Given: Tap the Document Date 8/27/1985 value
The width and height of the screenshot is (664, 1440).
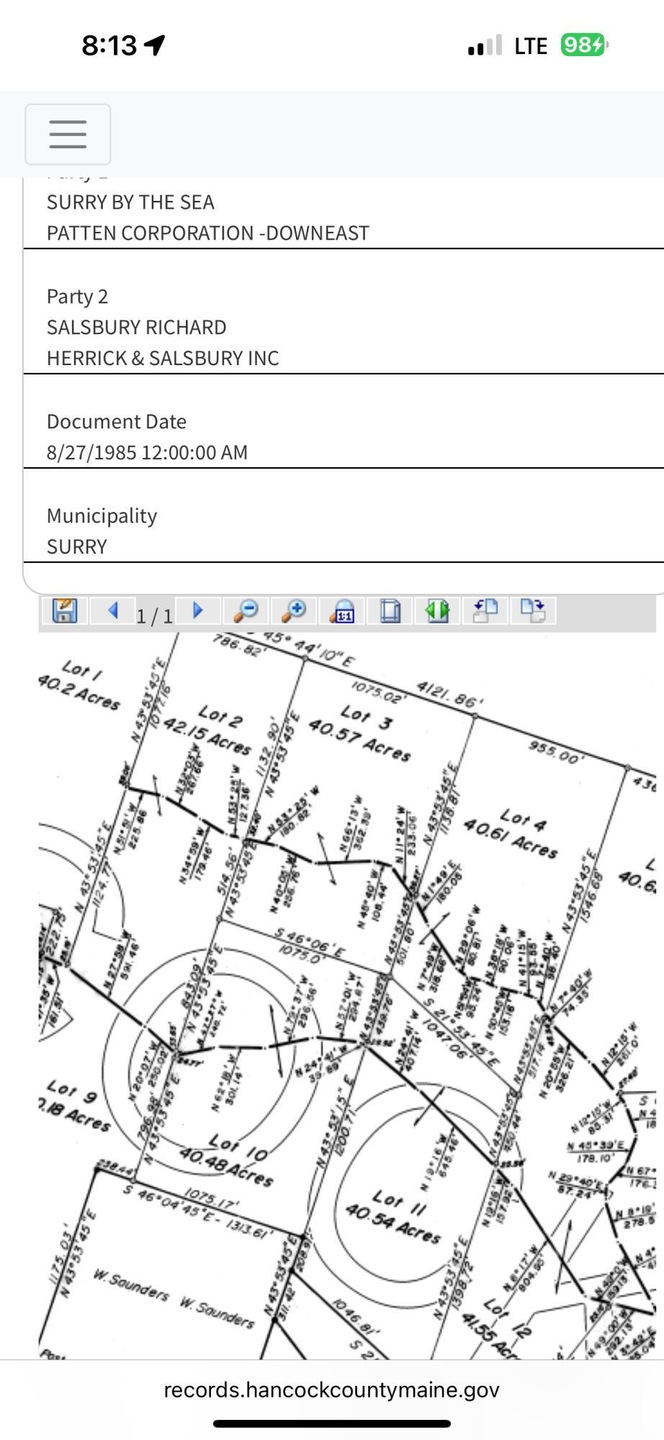Looking at the screenshot, I should [147, 452].
